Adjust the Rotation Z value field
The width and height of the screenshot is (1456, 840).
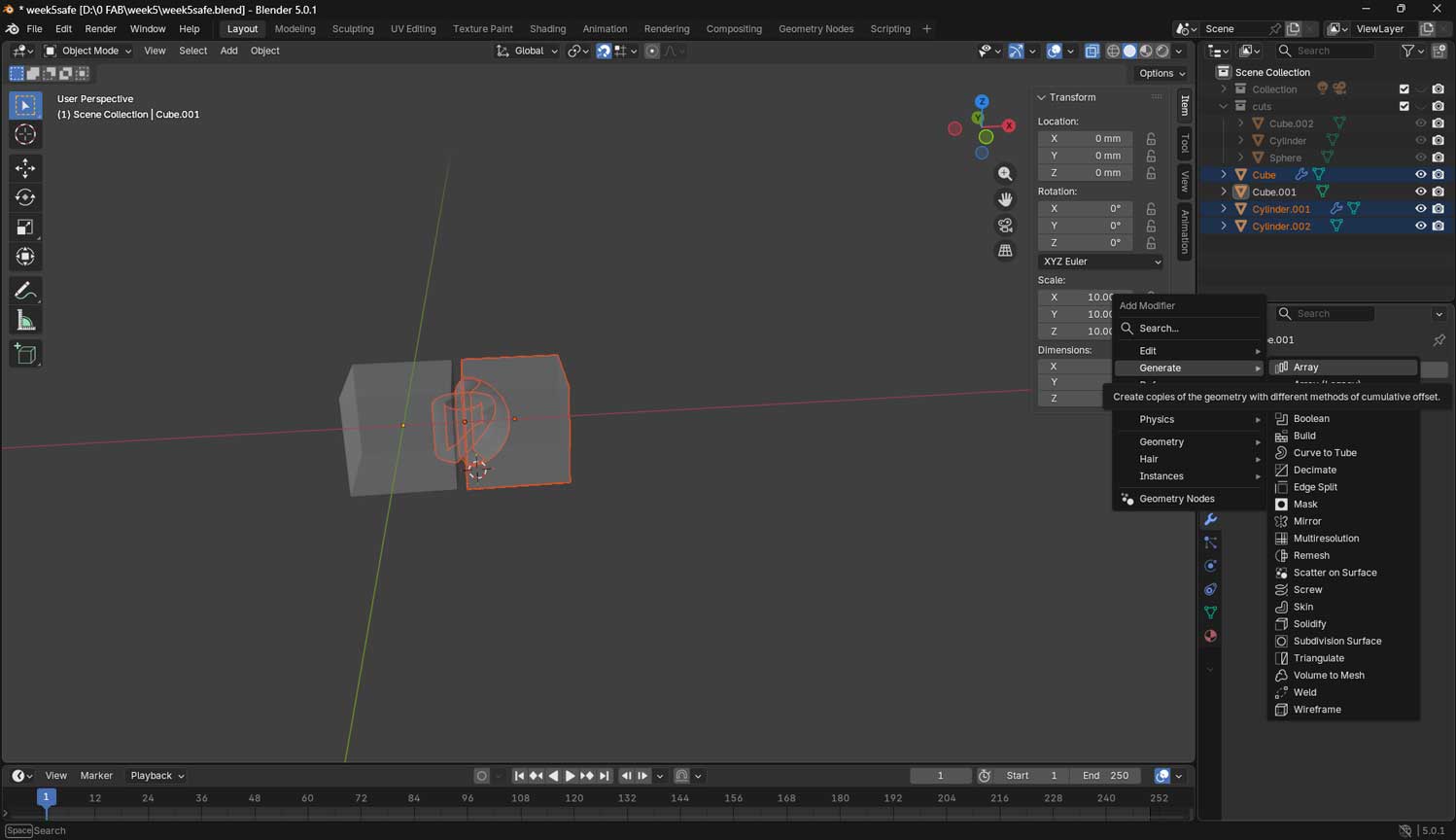pyautogui.click(x=1085, y=243)
